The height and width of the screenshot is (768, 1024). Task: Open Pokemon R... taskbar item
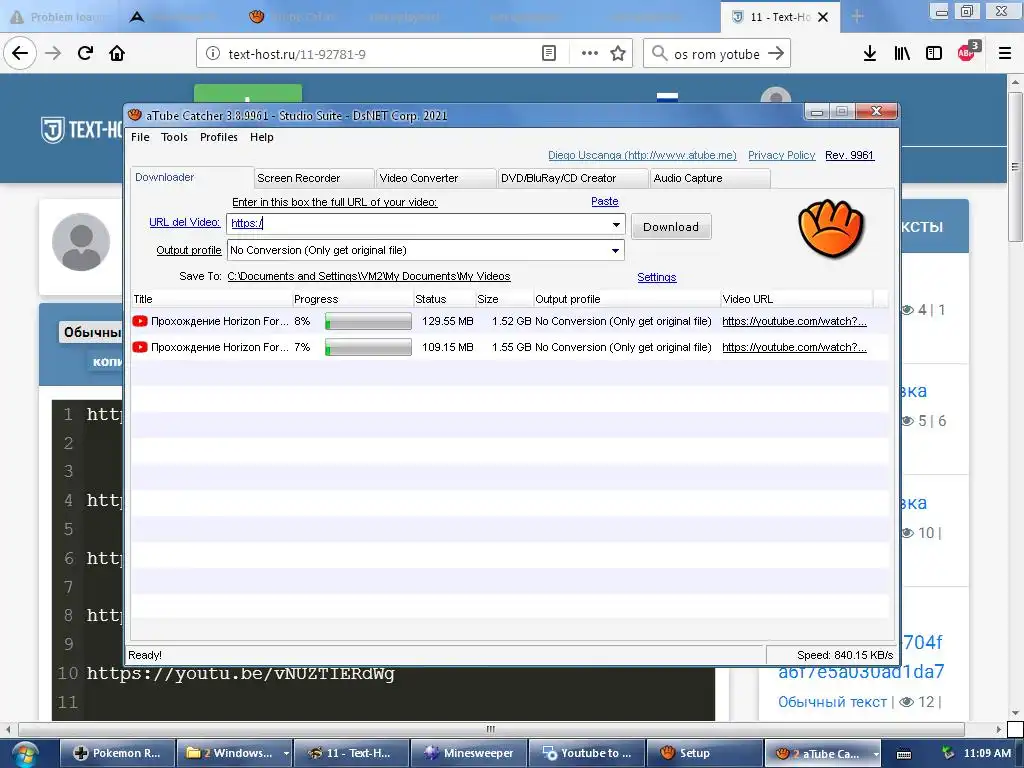(118, 753)
